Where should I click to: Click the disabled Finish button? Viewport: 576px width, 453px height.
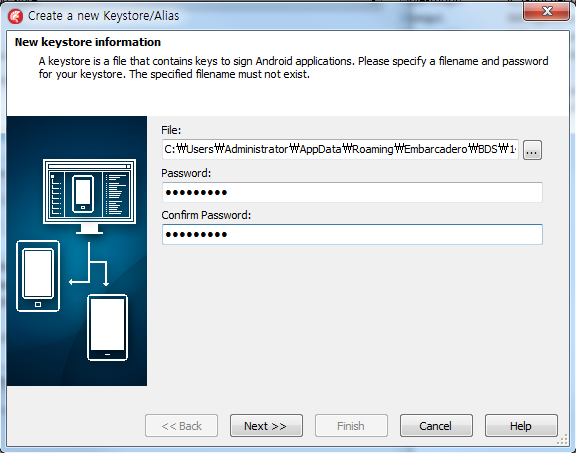pyautogui.click(x=351, y=426)
